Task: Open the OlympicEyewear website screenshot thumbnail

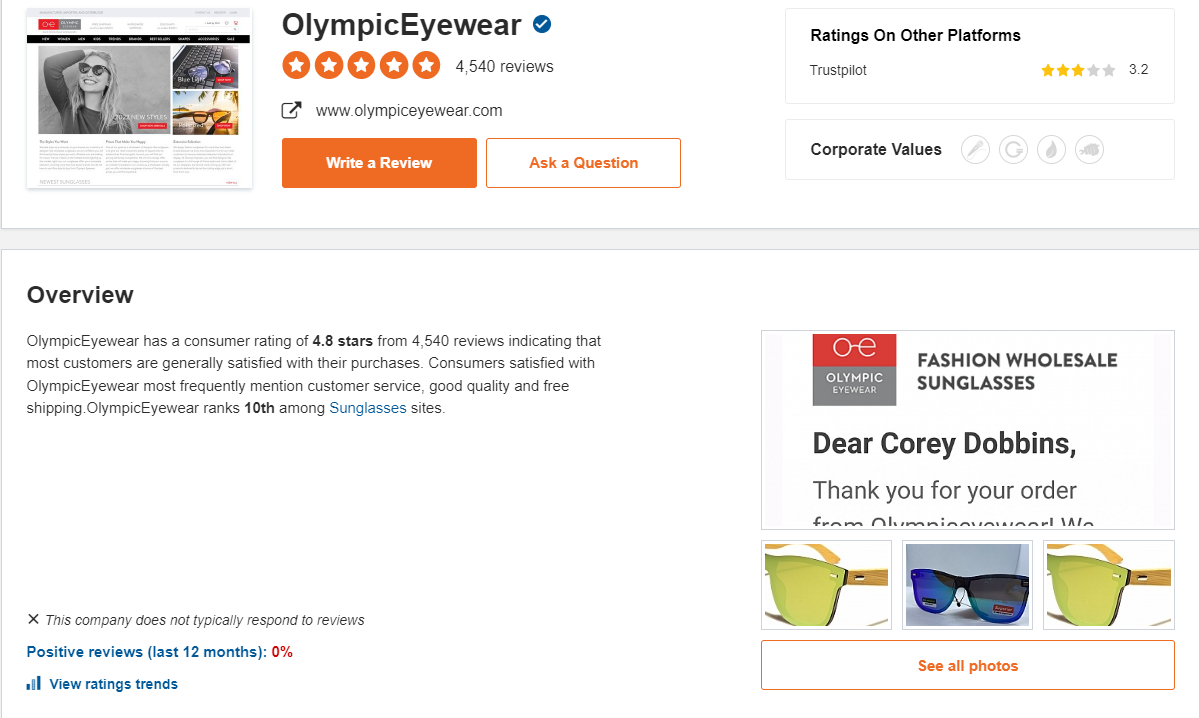Action: (139, 99)
